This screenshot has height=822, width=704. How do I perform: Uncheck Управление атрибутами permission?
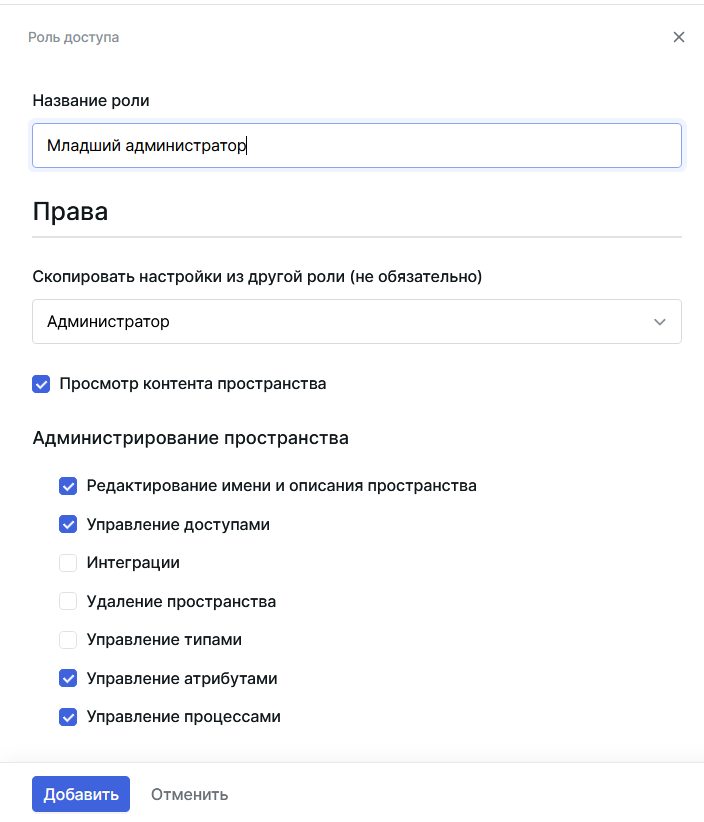(68, 678)
